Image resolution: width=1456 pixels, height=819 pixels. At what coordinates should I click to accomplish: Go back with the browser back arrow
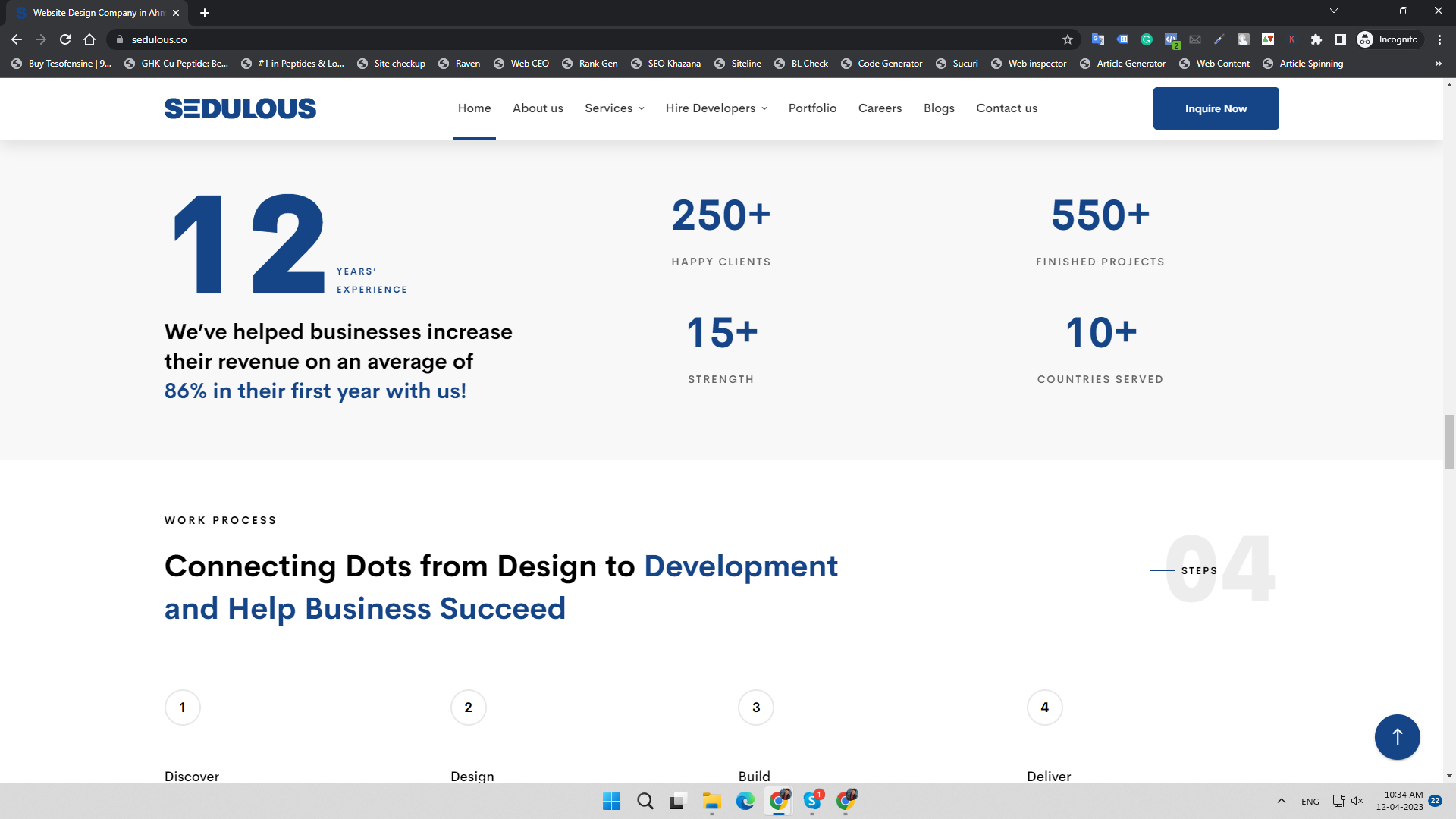[17, 39]
